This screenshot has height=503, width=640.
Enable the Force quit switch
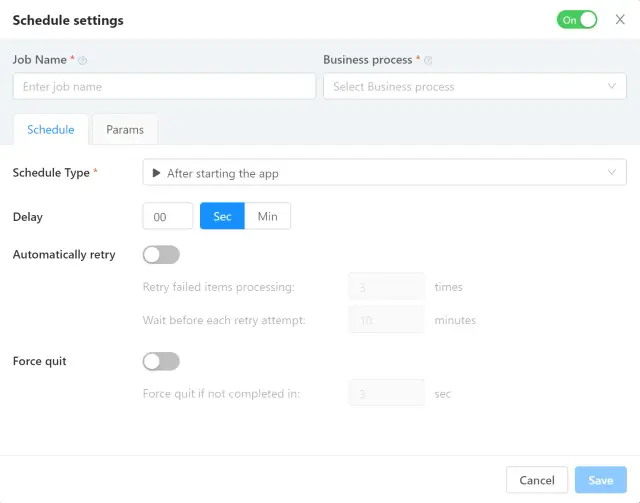pyautogui.click(x=161, y=361)
